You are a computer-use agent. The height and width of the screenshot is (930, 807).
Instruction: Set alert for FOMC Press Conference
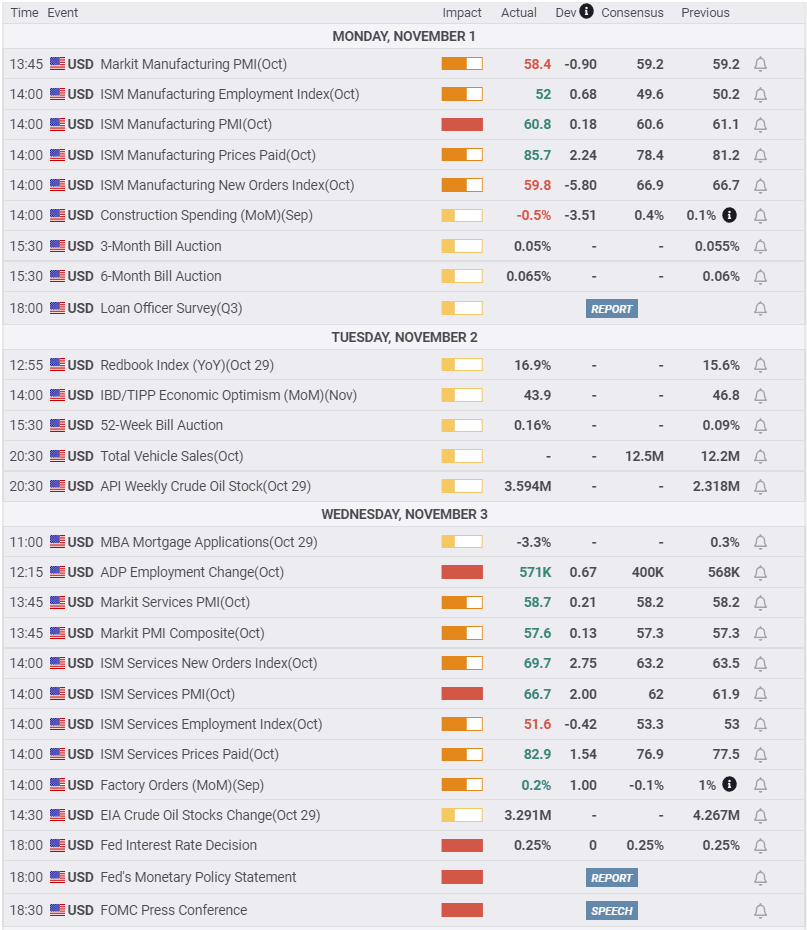point(760,910)
